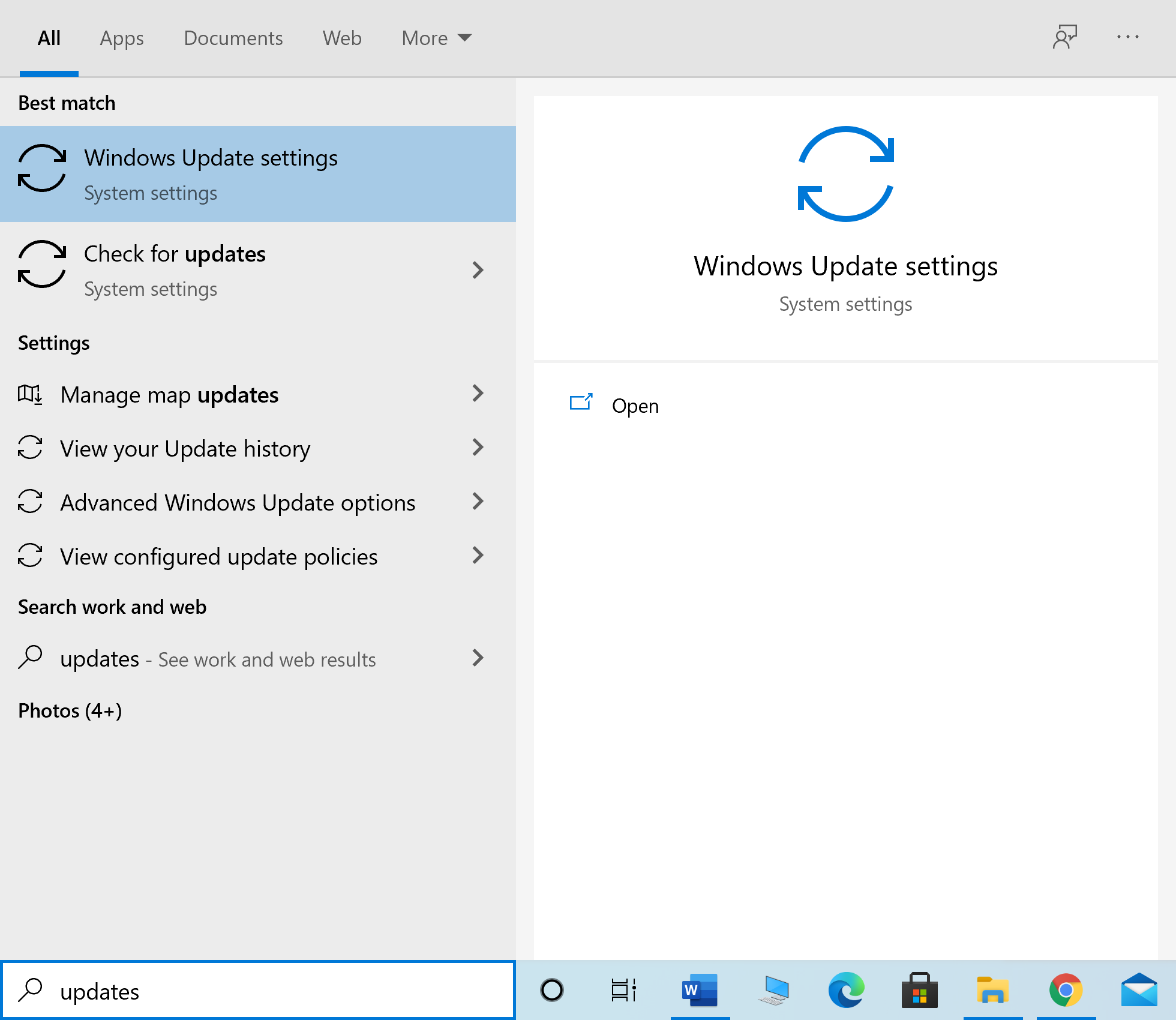Open File Explorer from the taskbar
This screenshot has width=1176, height=1020.
992,990
